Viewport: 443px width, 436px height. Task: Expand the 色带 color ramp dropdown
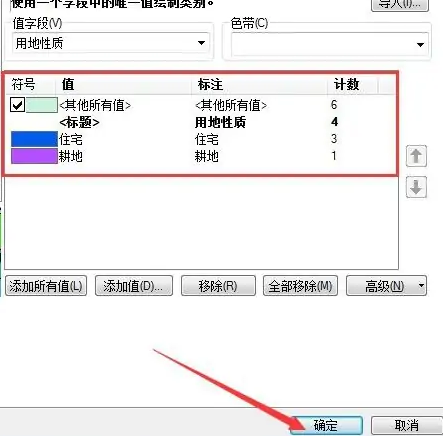pyautogui.click(x=330, y=44)
